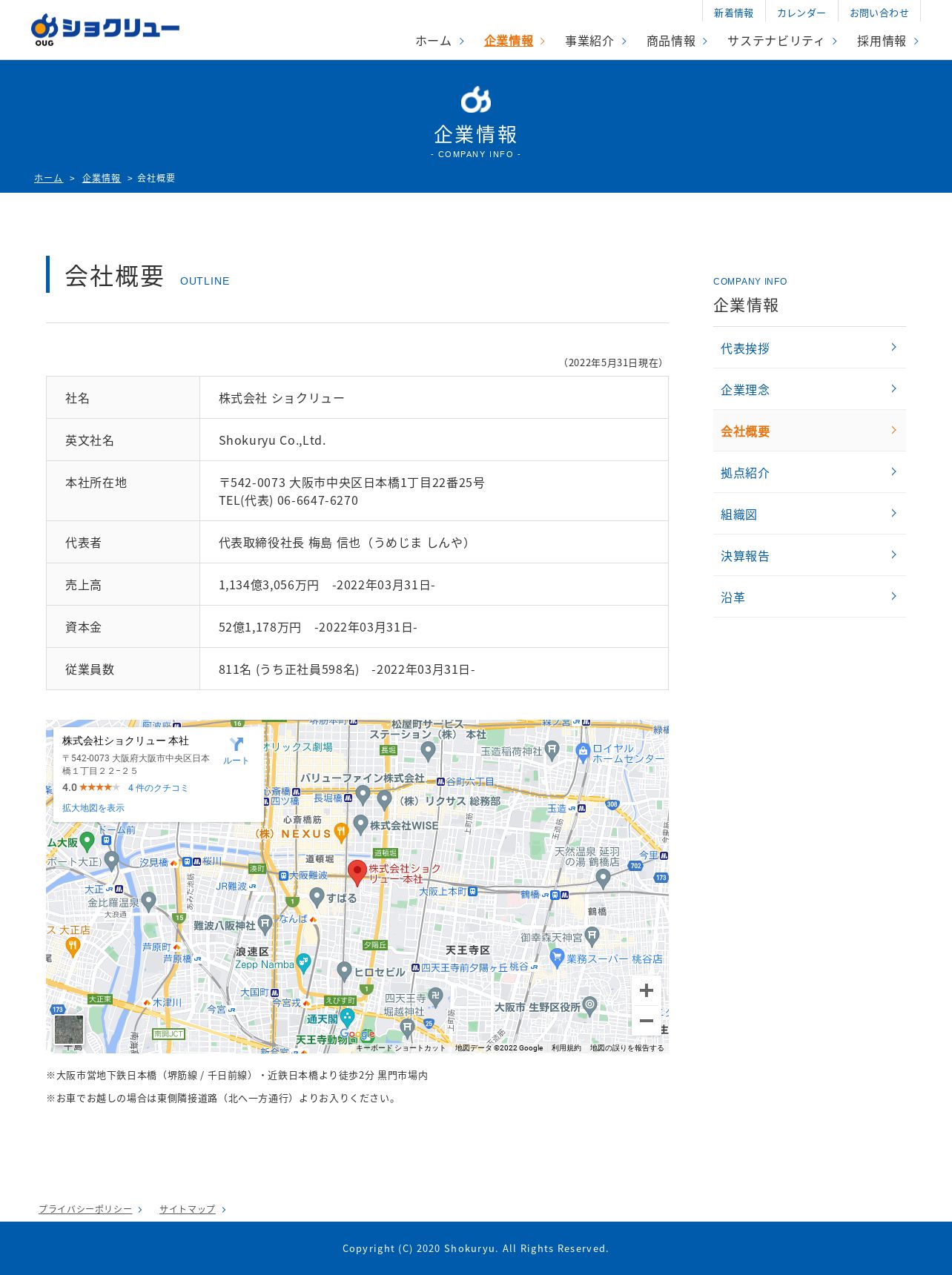This screenshot has width=952, height=1275.
Task: Click 利用規約 on the map footer
Action: [566, 1048]
